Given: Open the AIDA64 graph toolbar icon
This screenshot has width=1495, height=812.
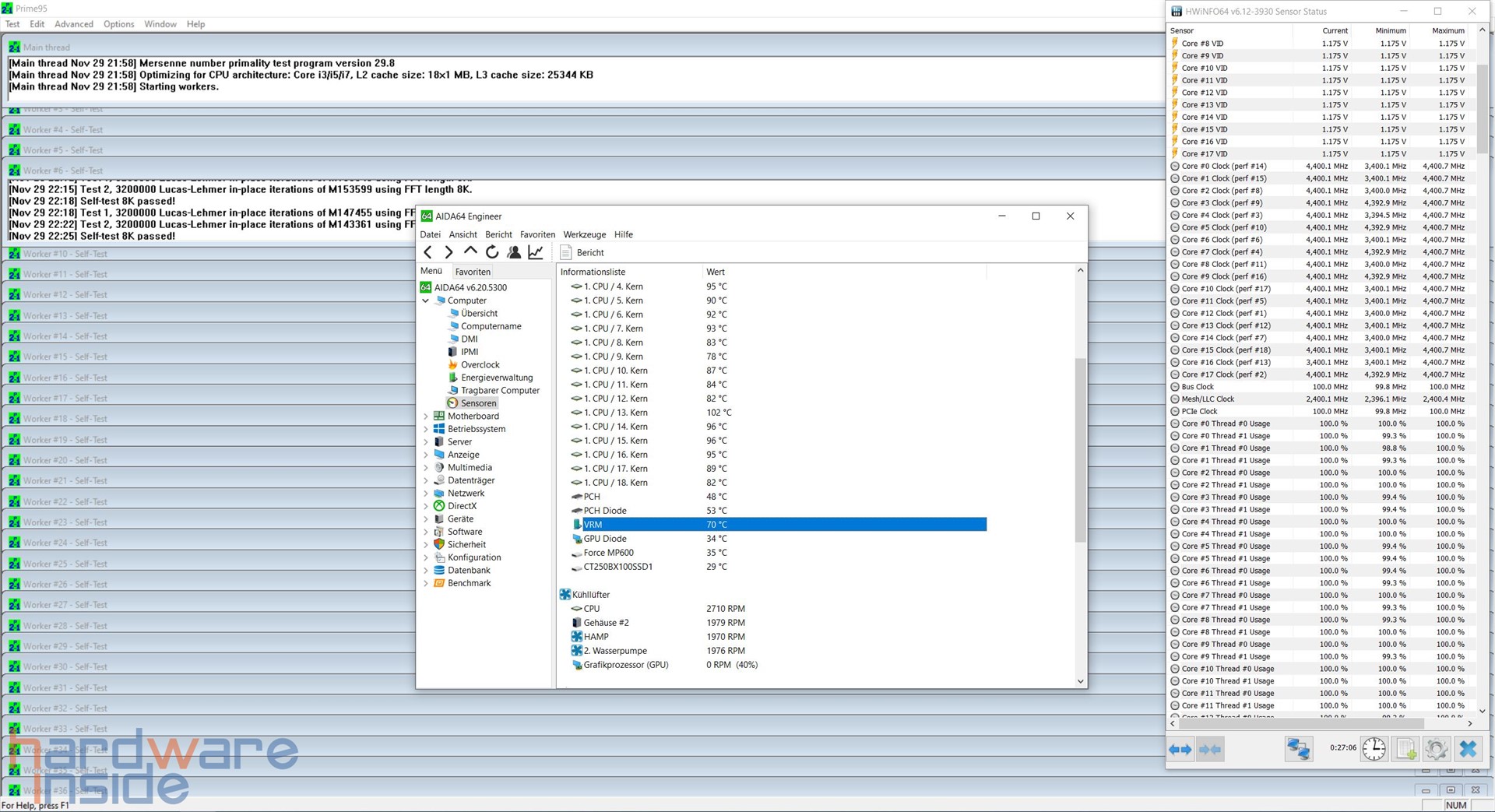Looking at the screenshot, I should click(536, 252).
